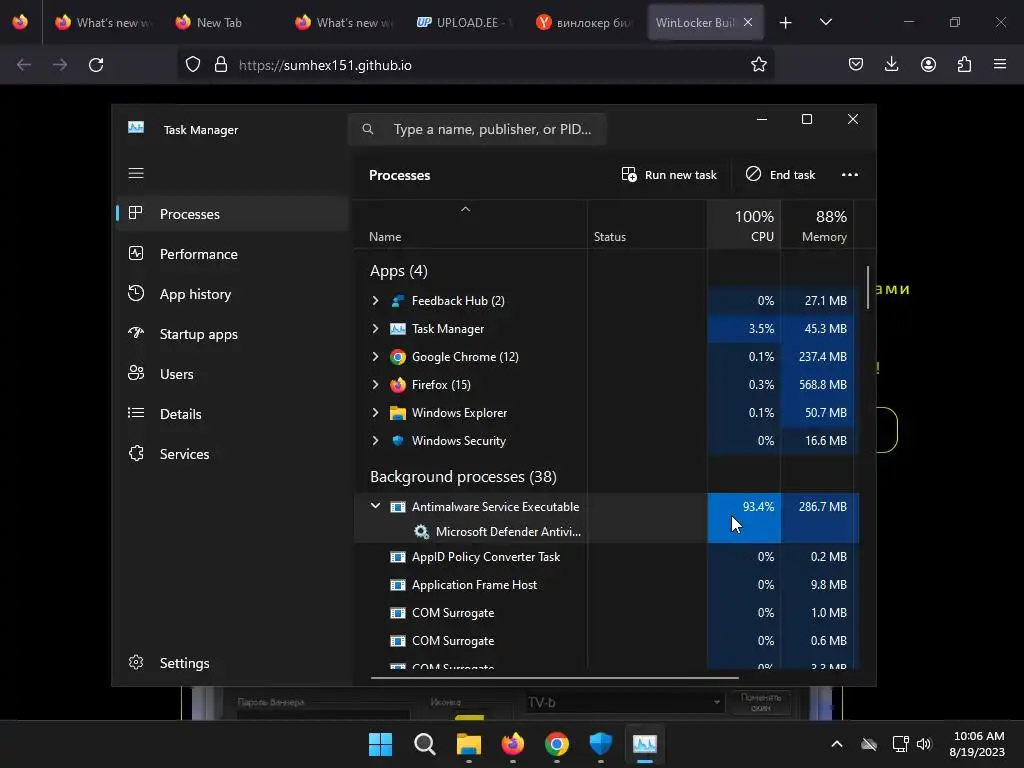
Task: Click the End task button
Action: [x=780, y=174]
